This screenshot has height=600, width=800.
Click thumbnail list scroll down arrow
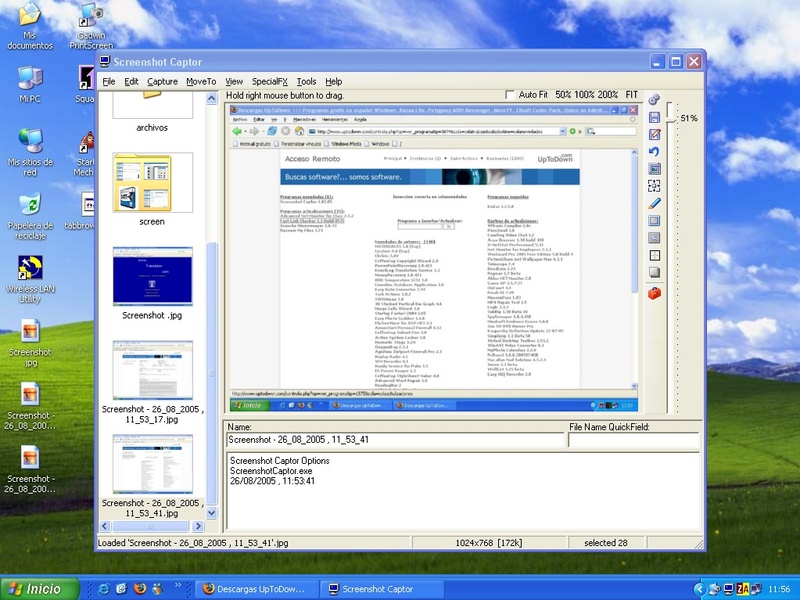212,513
